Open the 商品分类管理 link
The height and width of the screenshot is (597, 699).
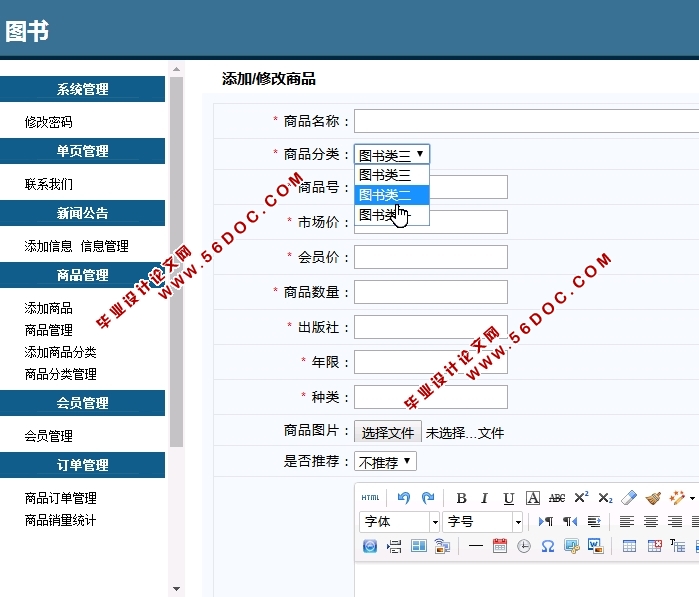(x=61, y=374)
